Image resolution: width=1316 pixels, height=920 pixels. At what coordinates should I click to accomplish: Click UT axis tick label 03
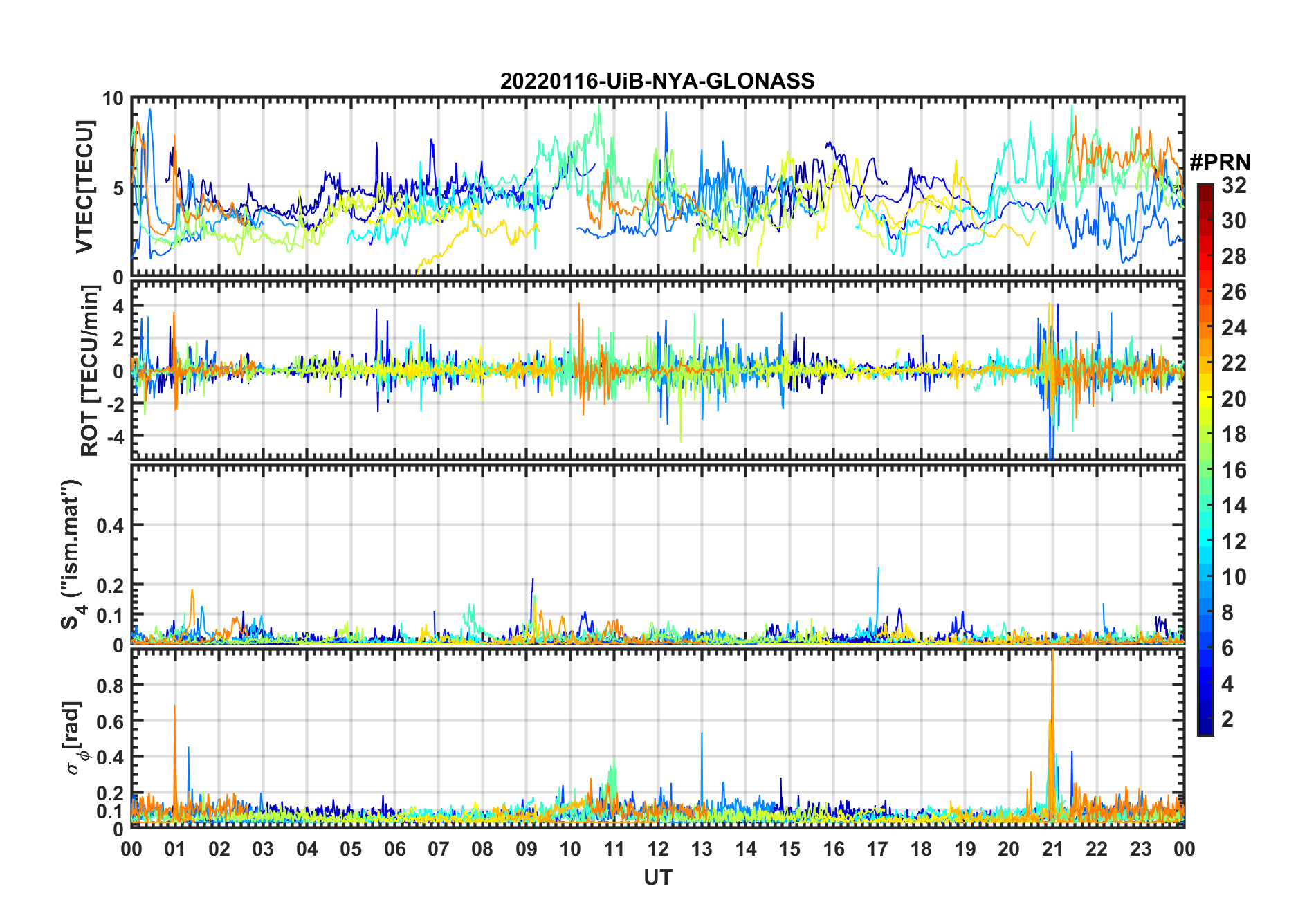tap(263, 849)
